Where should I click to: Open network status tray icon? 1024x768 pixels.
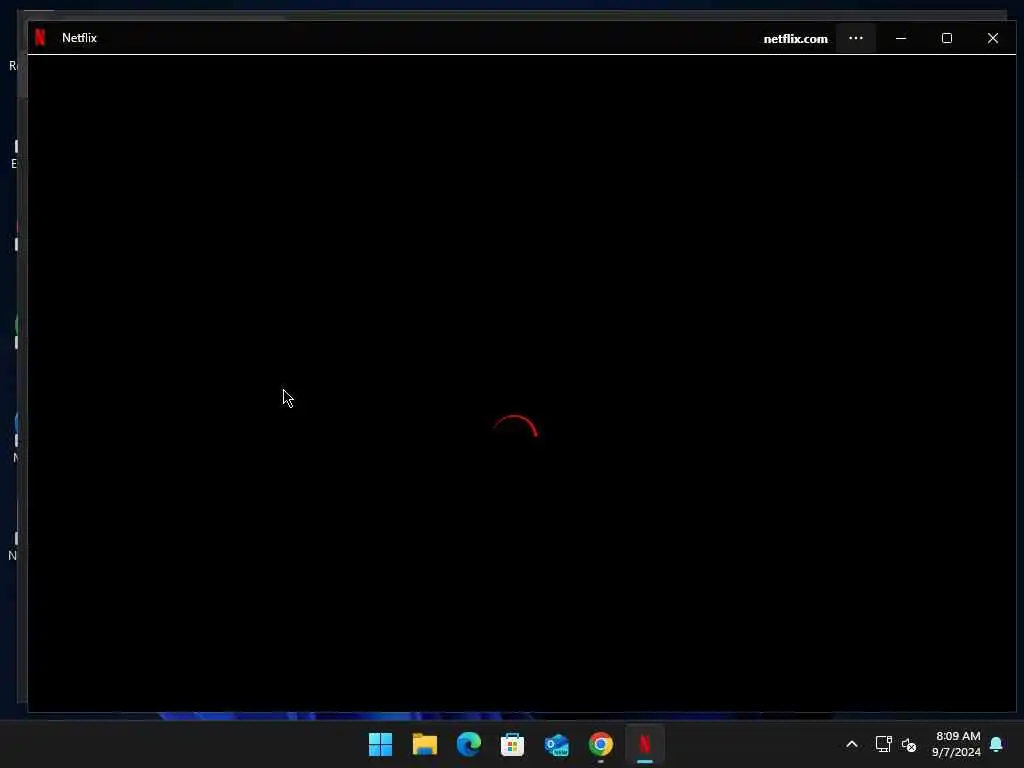pyautogui.click(x=884, y=744)
